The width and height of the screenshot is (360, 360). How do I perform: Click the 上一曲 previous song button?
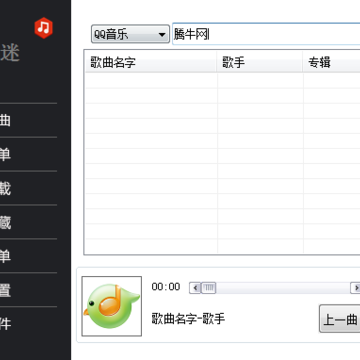340,319
